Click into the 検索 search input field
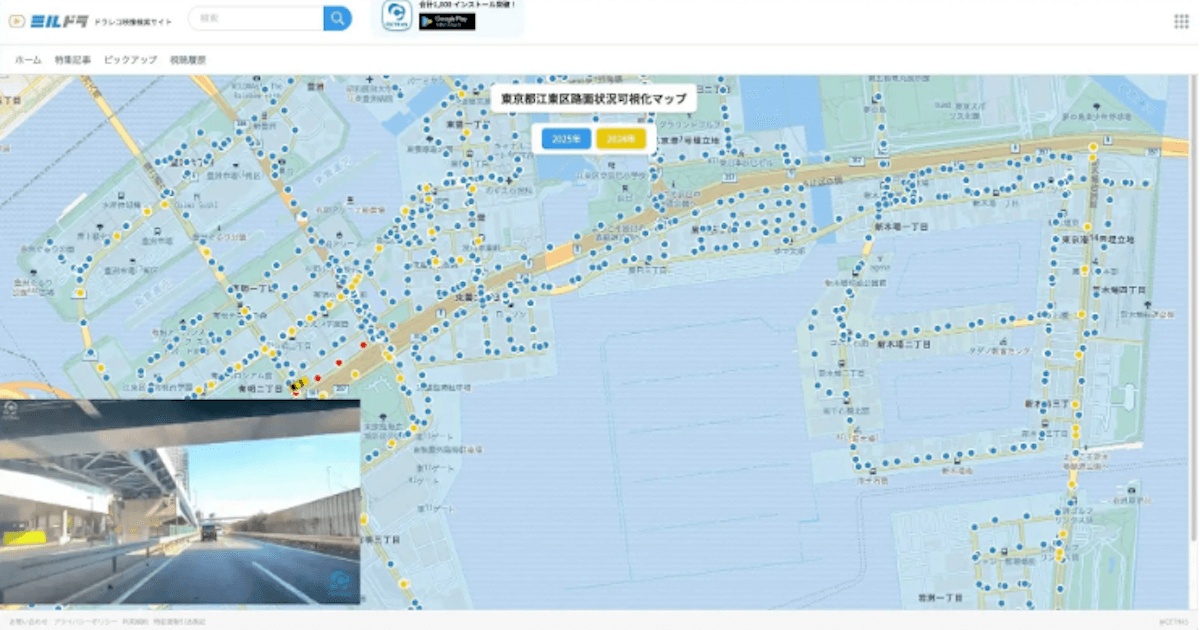This screenshot has height=630, width=1200. [256, 18]
